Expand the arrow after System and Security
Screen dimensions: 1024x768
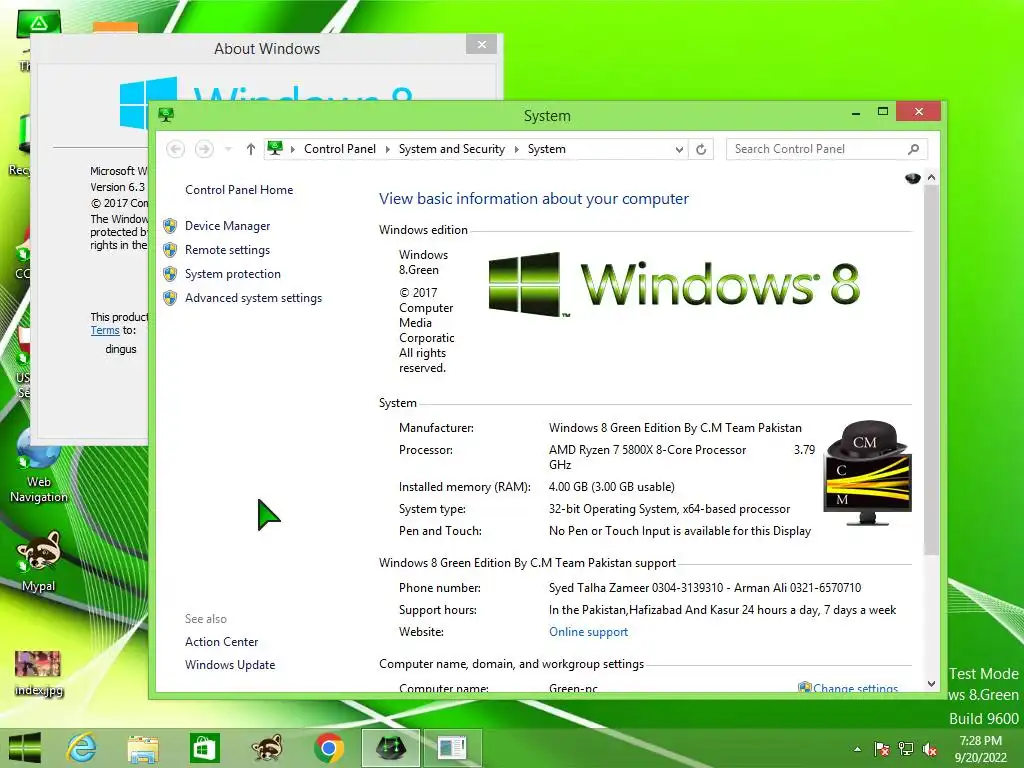tap(517, 150)
